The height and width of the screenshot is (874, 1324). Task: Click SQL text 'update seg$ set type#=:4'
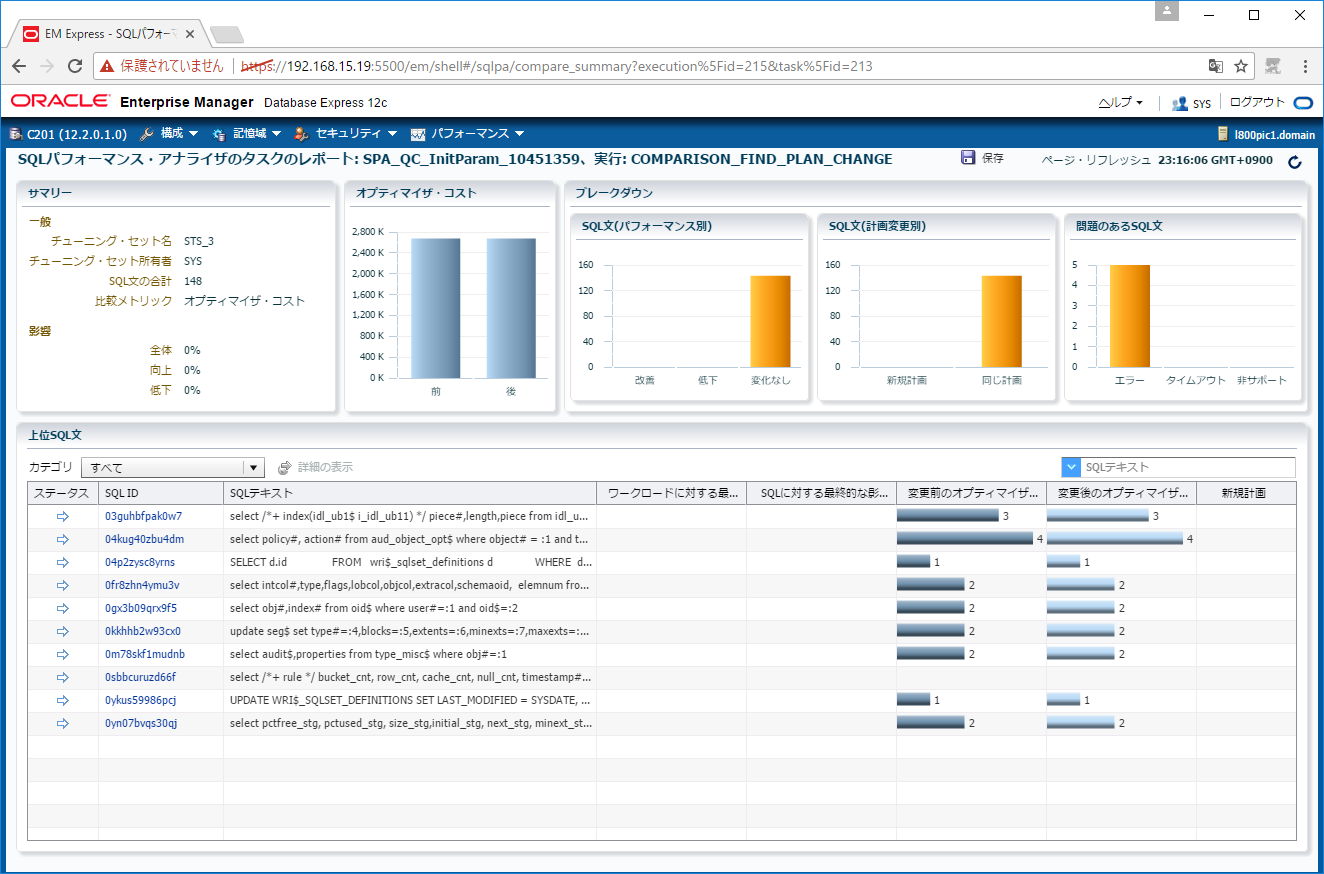coord(410,631)
